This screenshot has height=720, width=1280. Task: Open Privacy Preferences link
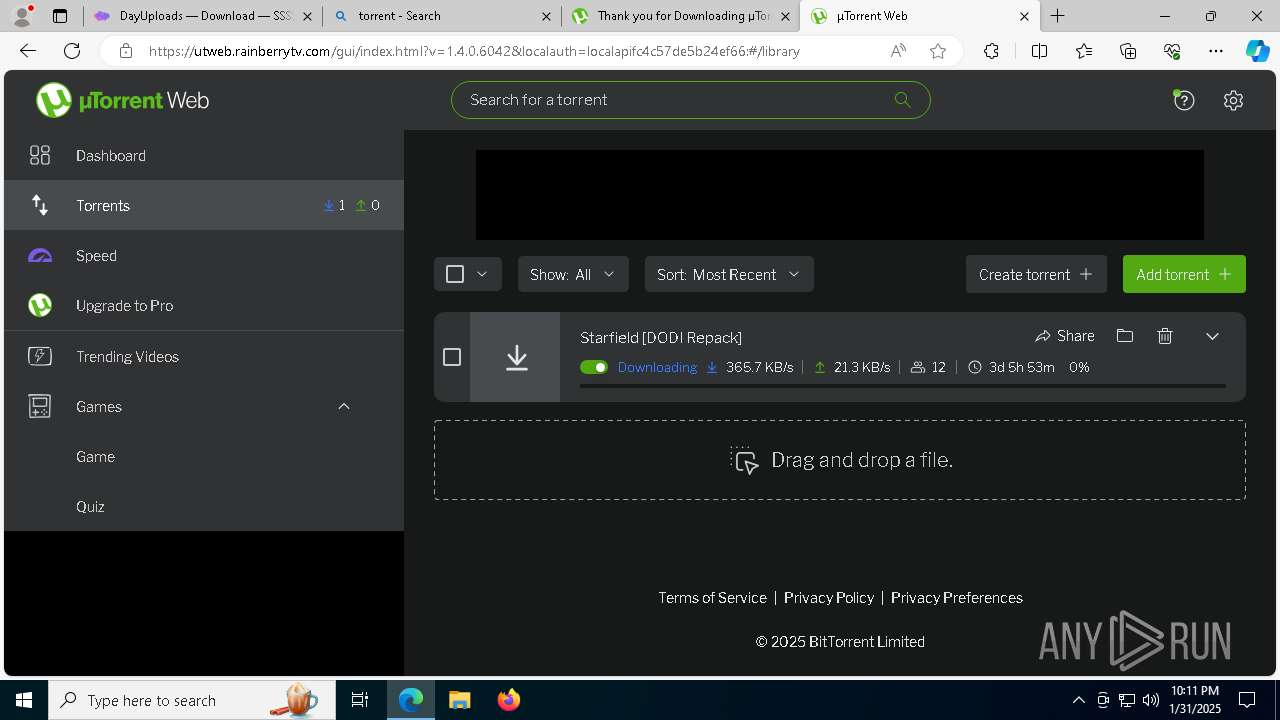click(x=957, y=598)
